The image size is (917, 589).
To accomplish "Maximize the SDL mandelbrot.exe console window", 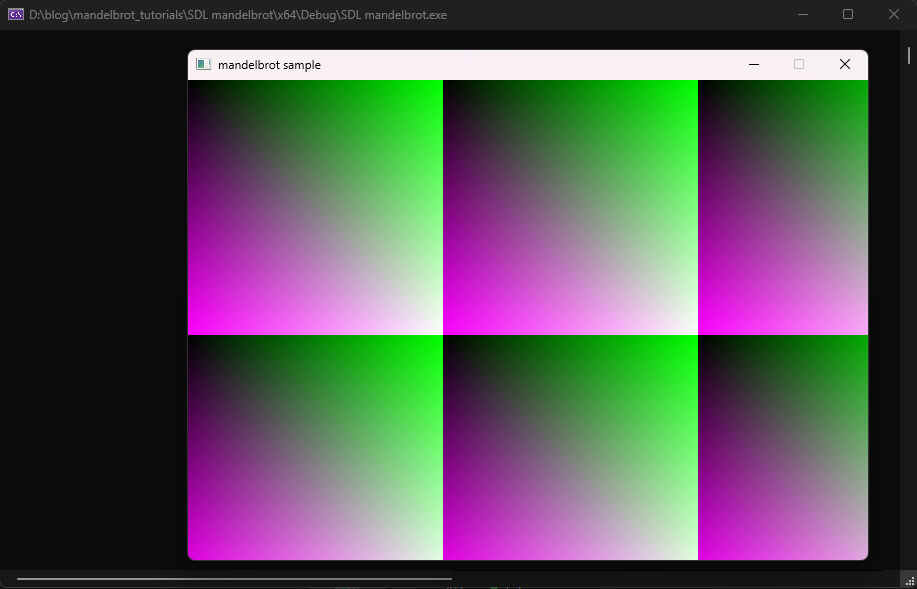I will [848, 14].
